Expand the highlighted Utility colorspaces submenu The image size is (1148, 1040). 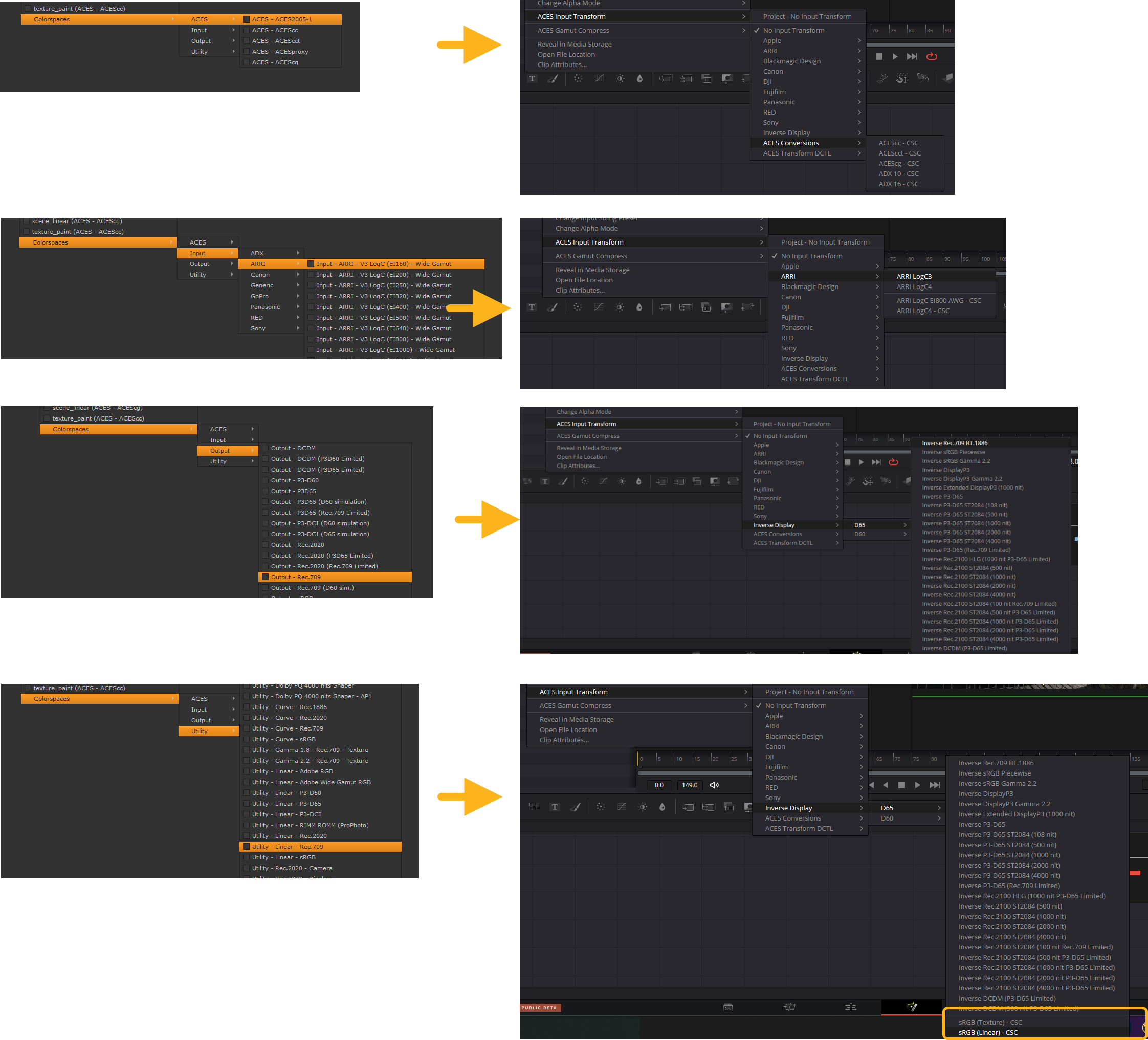point(208,732)
